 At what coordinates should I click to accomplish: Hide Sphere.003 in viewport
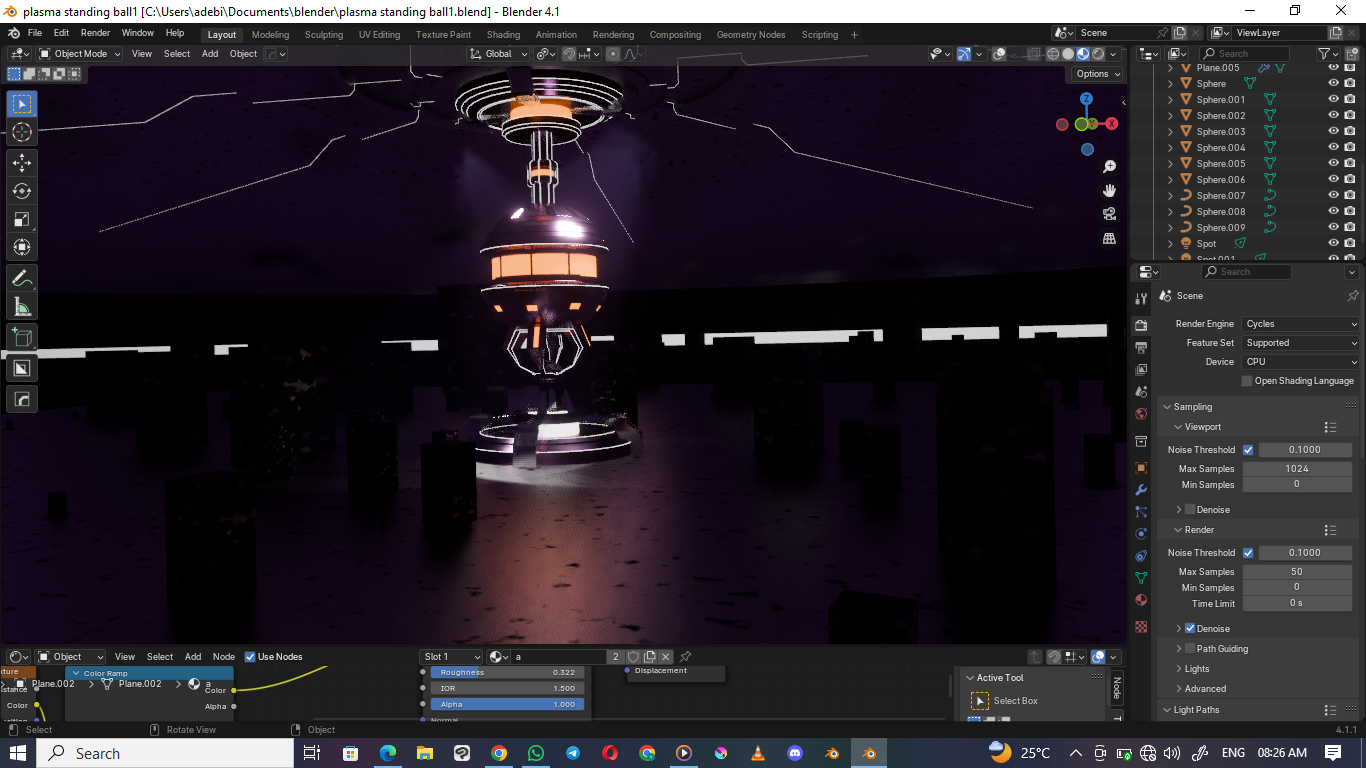(1333, 132)
